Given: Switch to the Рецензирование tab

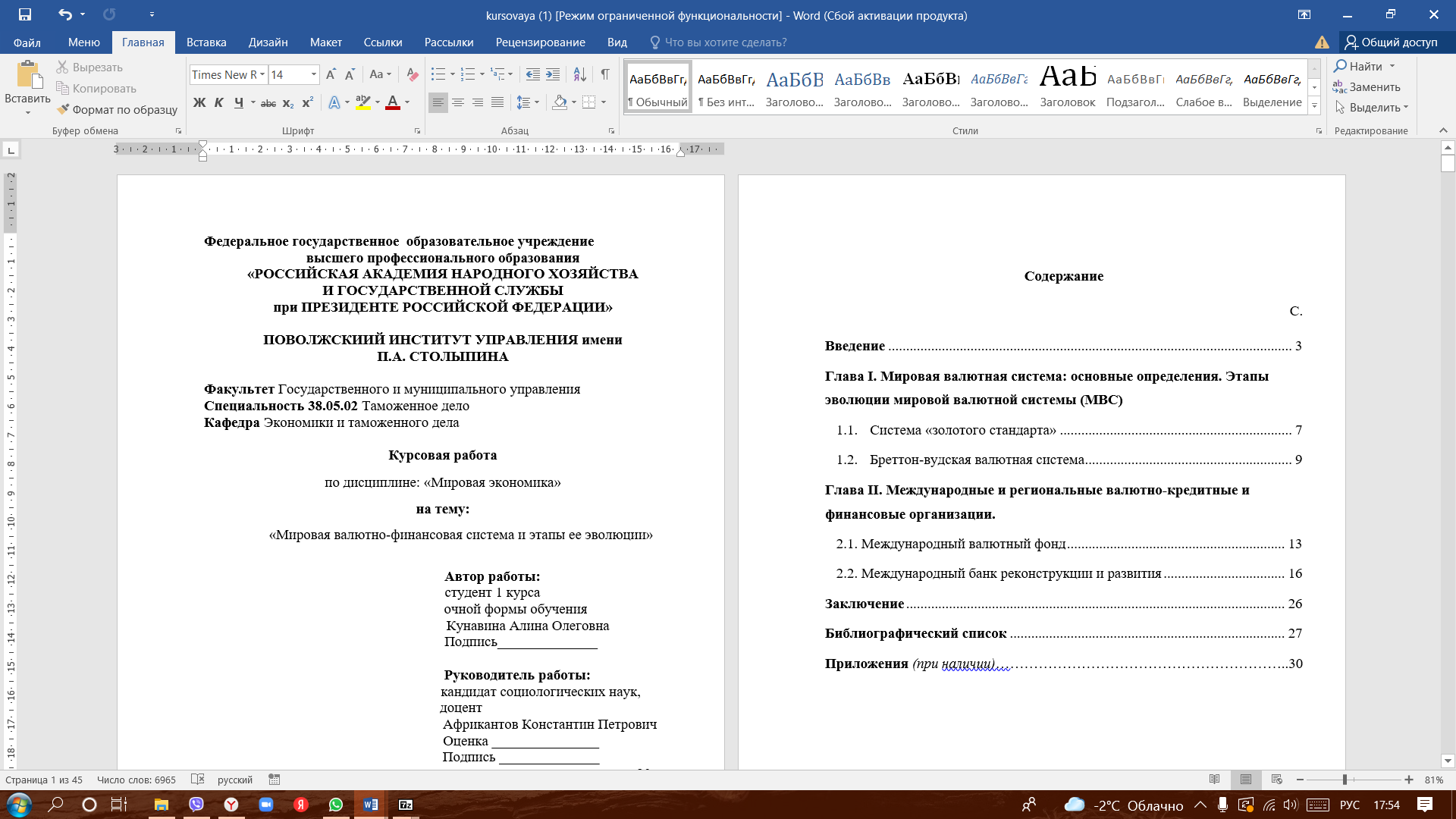Looking at the screenshot, I should coord(540,42).
